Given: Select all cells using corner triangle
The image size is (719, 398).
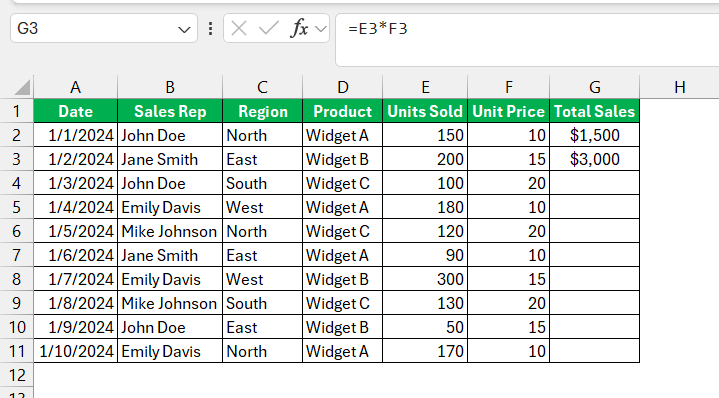Looking at the screenshot, I should point(21,87).
